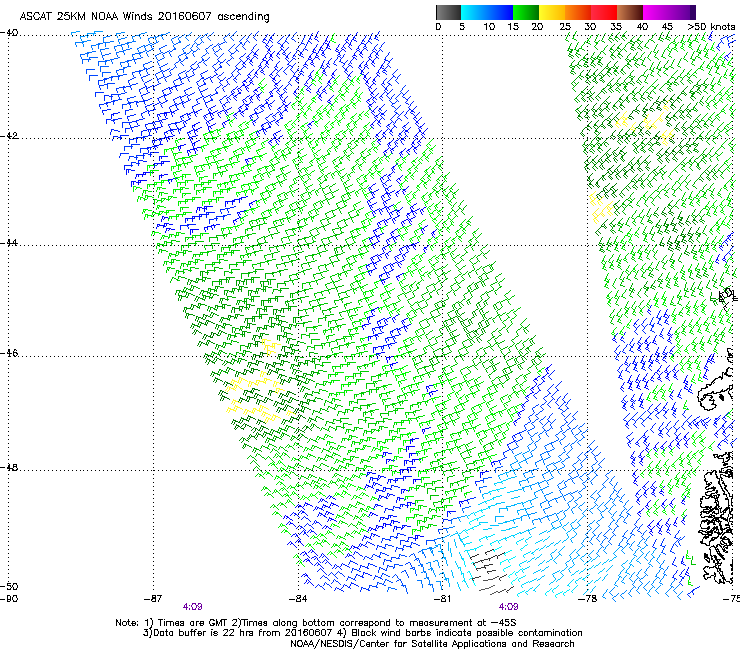Click the '-46' latitude label

[9, 353]
